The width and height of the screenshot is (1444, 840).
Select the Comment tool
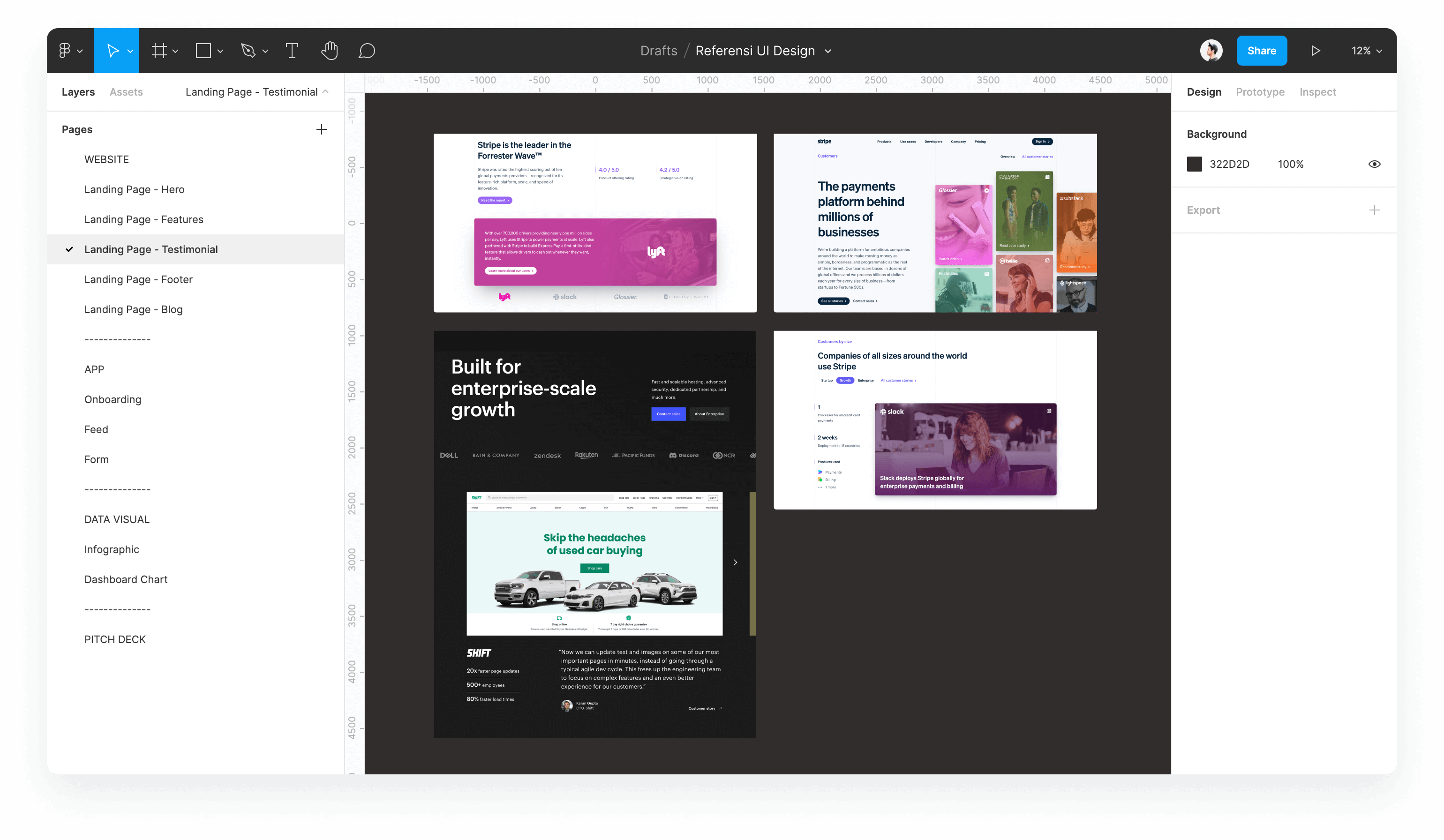[367, 51]
